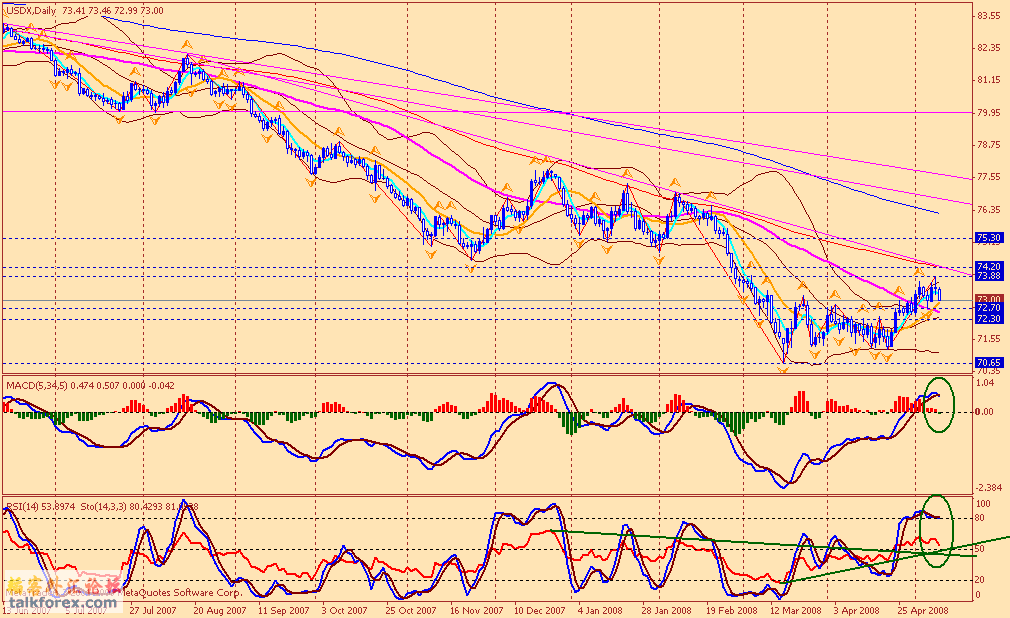Click the 81.15 price axis label
The height and width of the screenshot is (618, 1010).
coord(989,81)
